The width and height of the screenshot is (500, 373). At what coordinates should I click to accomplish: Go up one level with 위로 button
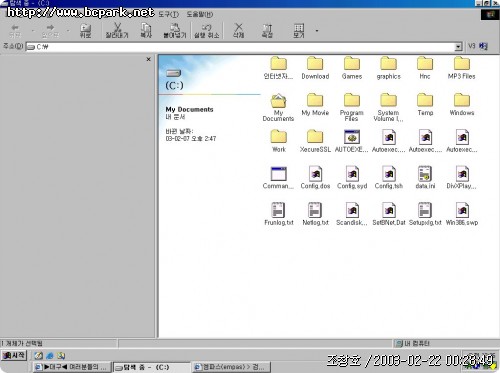pos(86,31)
